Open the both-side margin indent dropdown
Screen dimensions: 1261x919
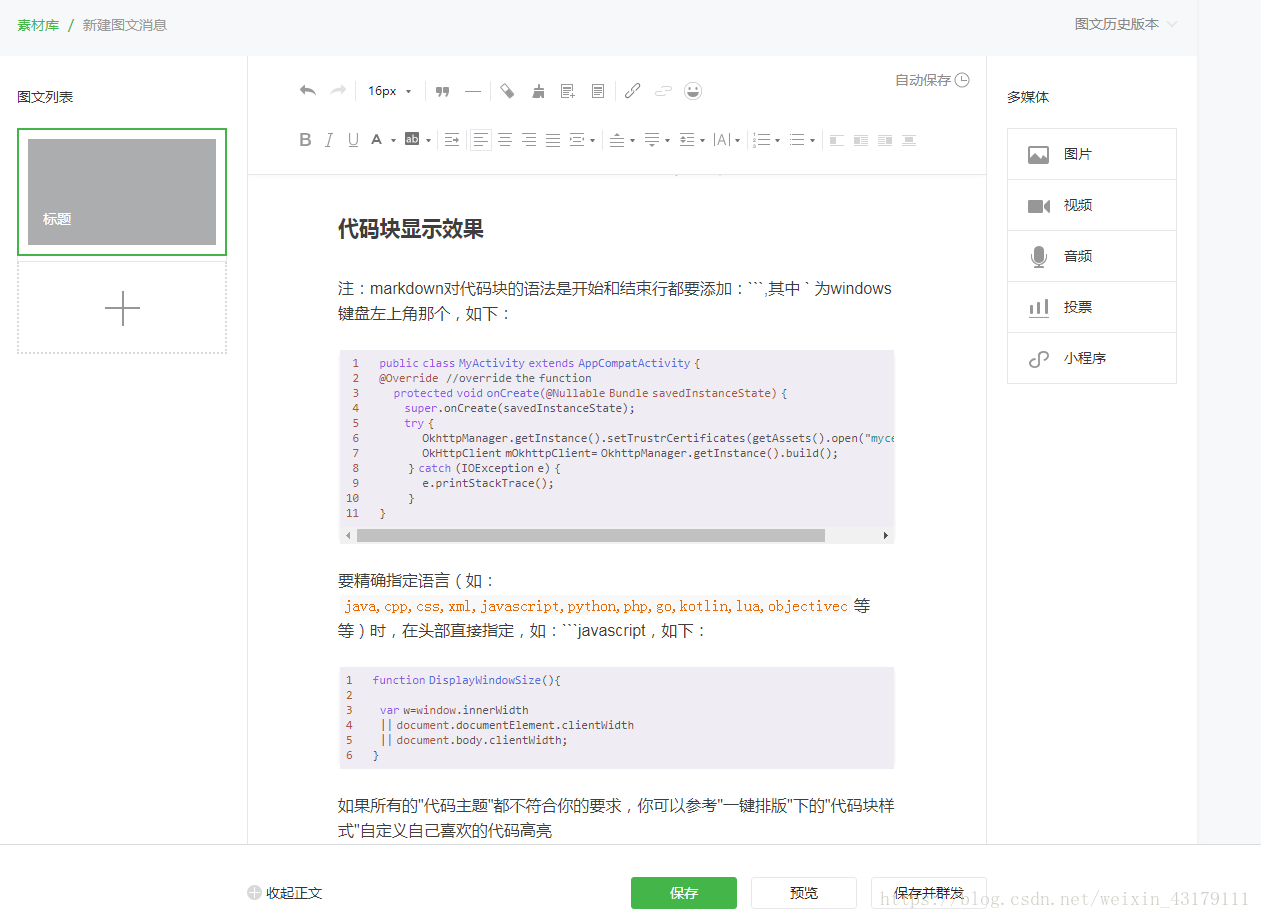tap(582, 140)
